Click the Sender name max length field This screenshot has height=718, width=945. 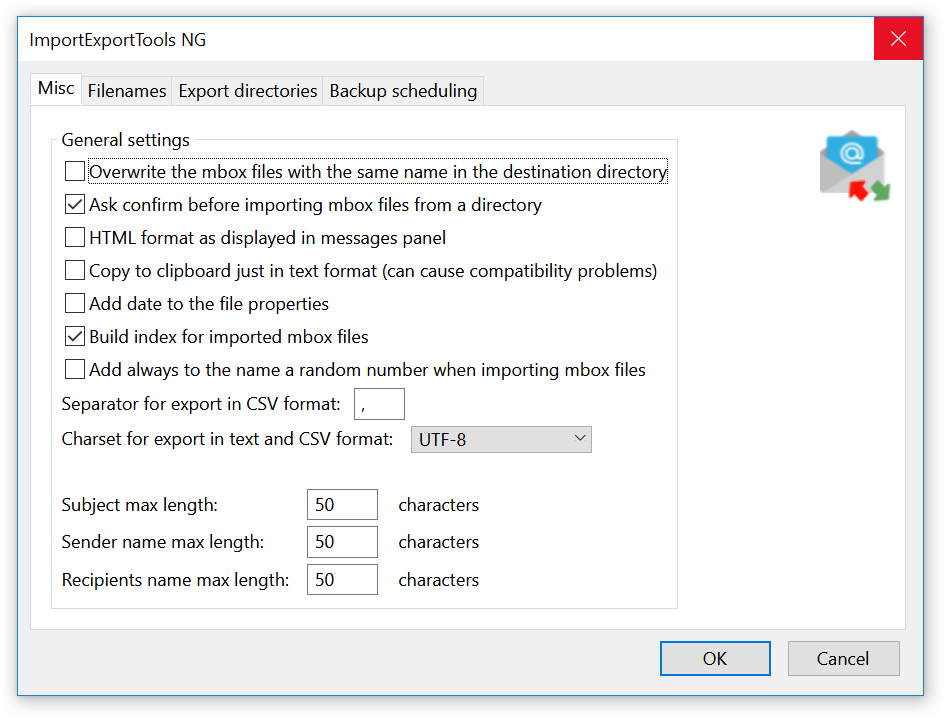click(x=342, y=542)
